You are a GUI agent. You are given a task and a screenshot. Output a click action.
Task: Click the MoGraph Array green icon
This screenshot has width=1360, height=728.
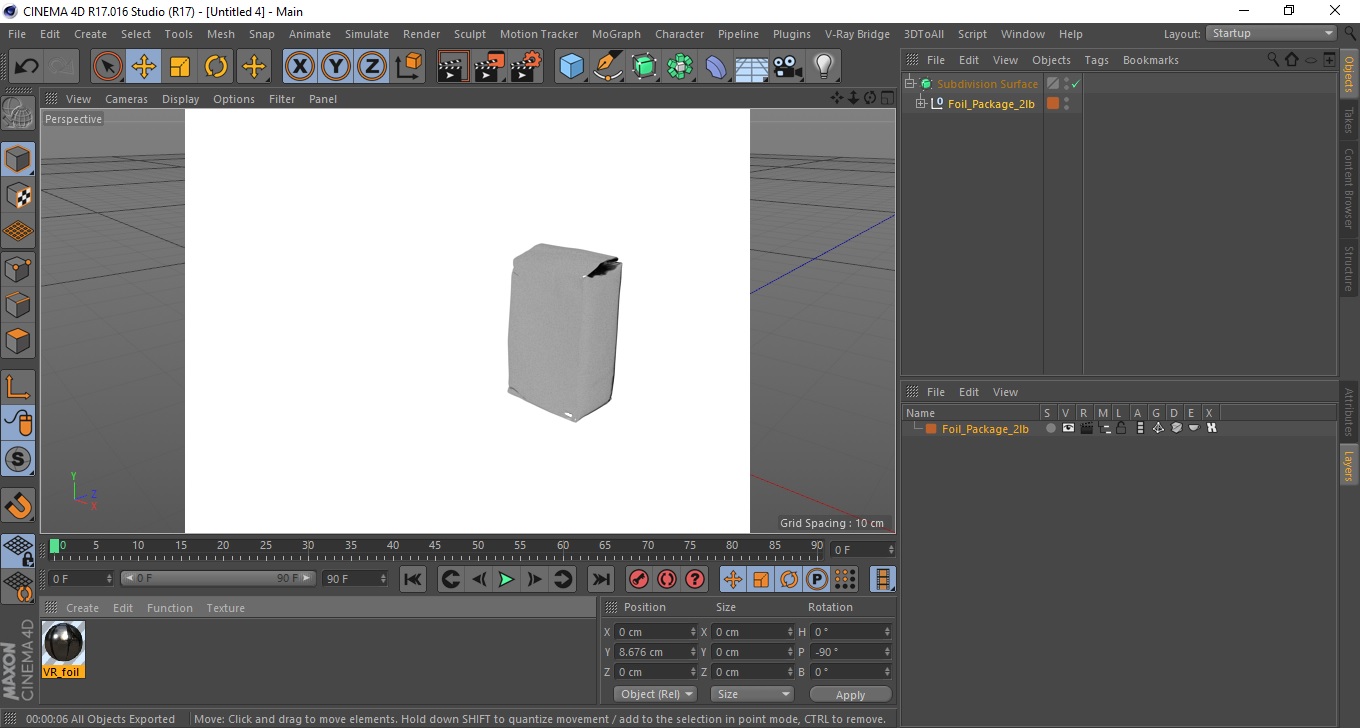[x=680, y=67]
